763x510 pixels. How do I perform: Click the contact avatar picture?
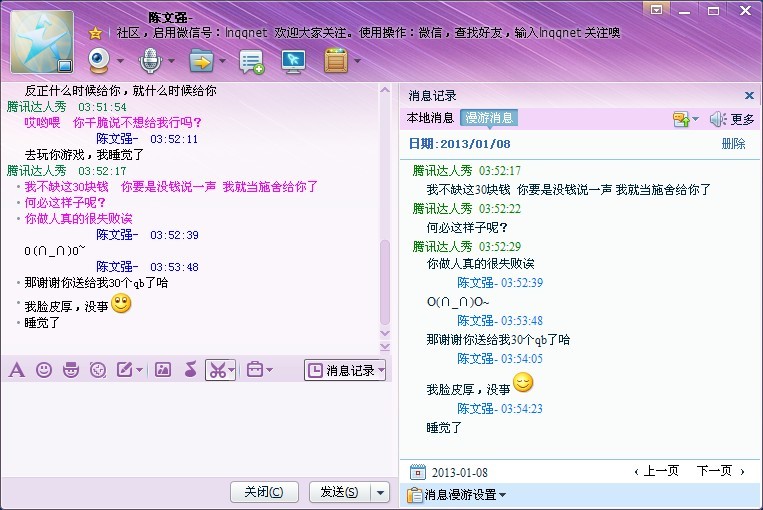(42, 42)
